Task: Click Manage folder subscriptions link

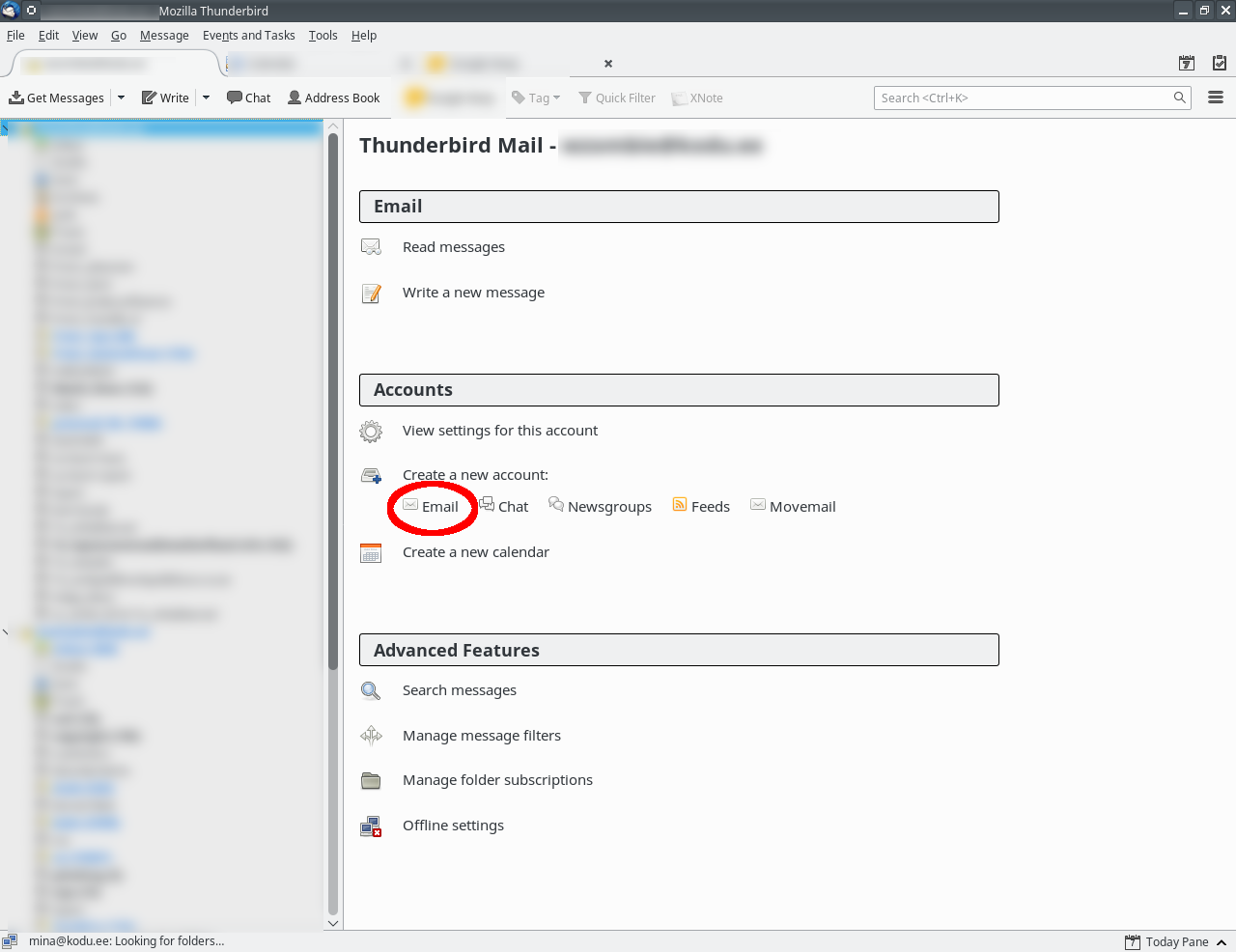Action: pyautogui.click(x=497, y=780)
